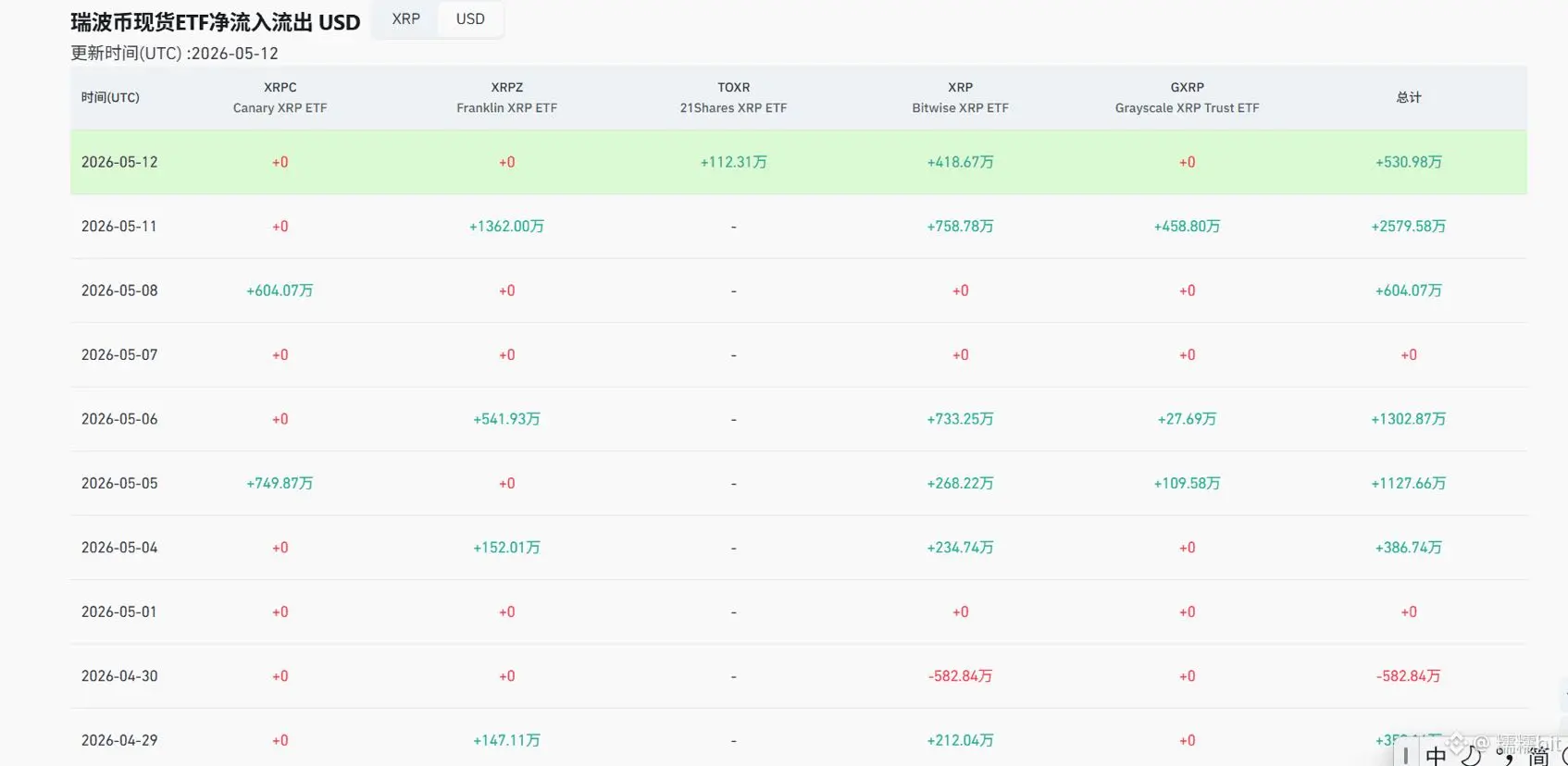Select the 2026-05-04 date cell
The image size is (1568, 766).
coord(119,548)
